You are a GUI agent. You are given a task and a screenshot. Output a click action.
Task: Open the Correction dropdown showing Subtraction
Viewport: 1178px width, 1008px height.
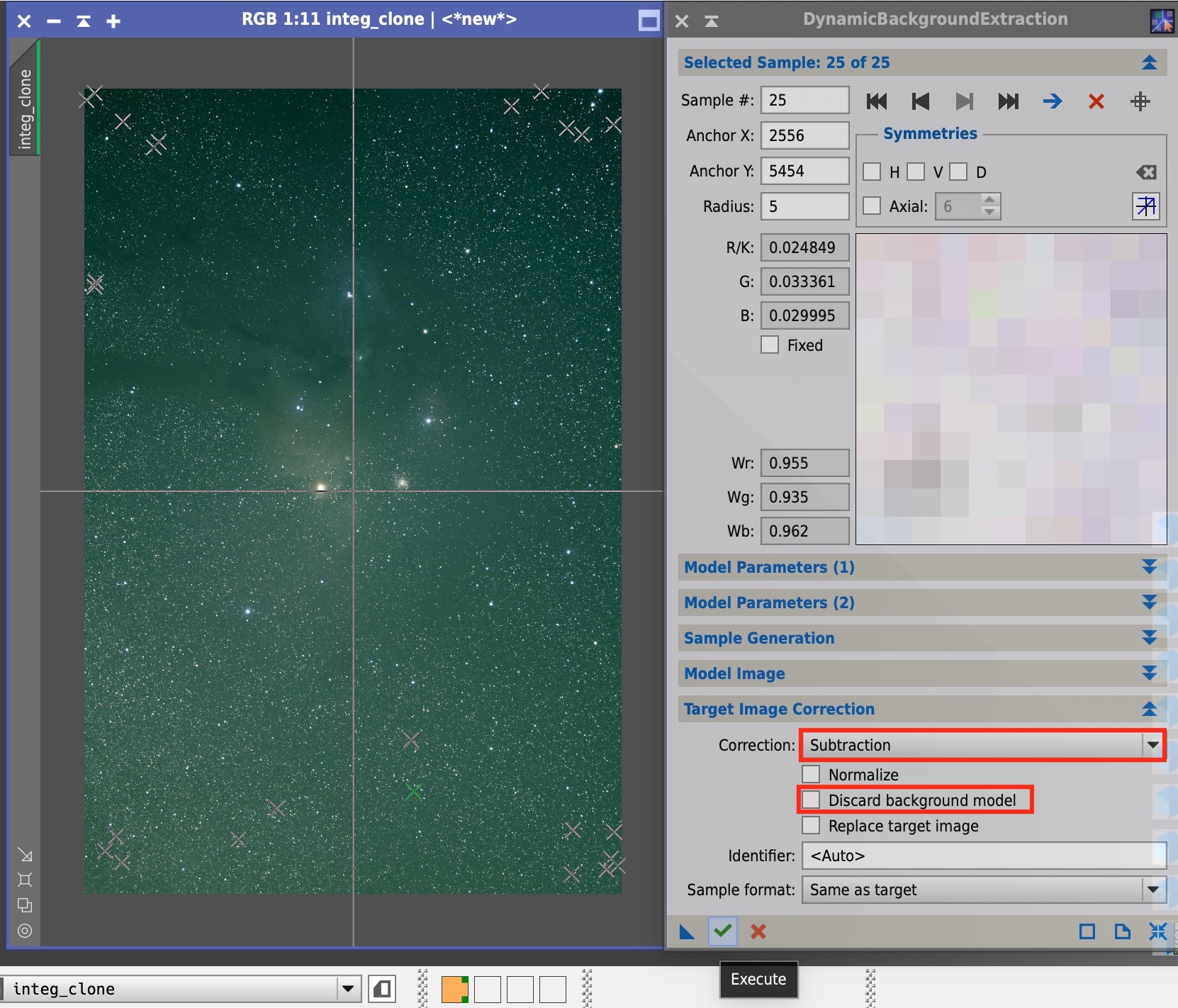point(983,745)
